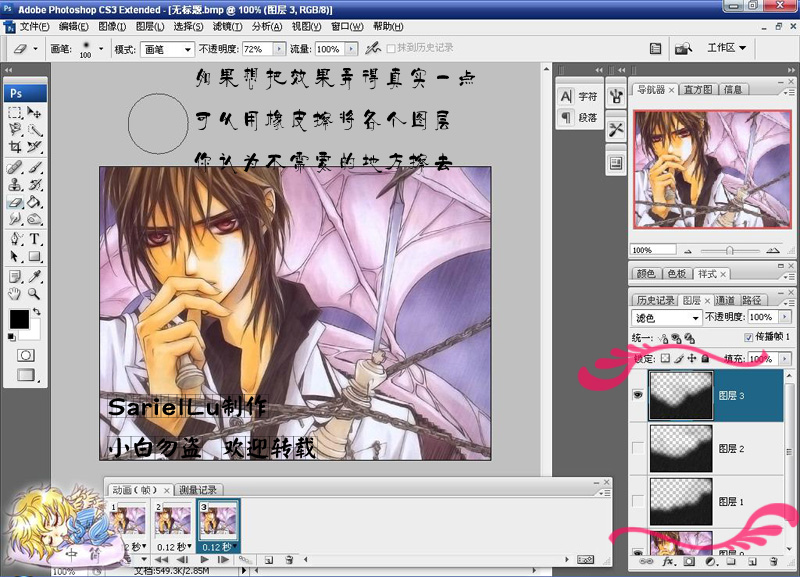Open the brush preset picker arrow
This screenshot has width=800, height=577.
(101, 49)
